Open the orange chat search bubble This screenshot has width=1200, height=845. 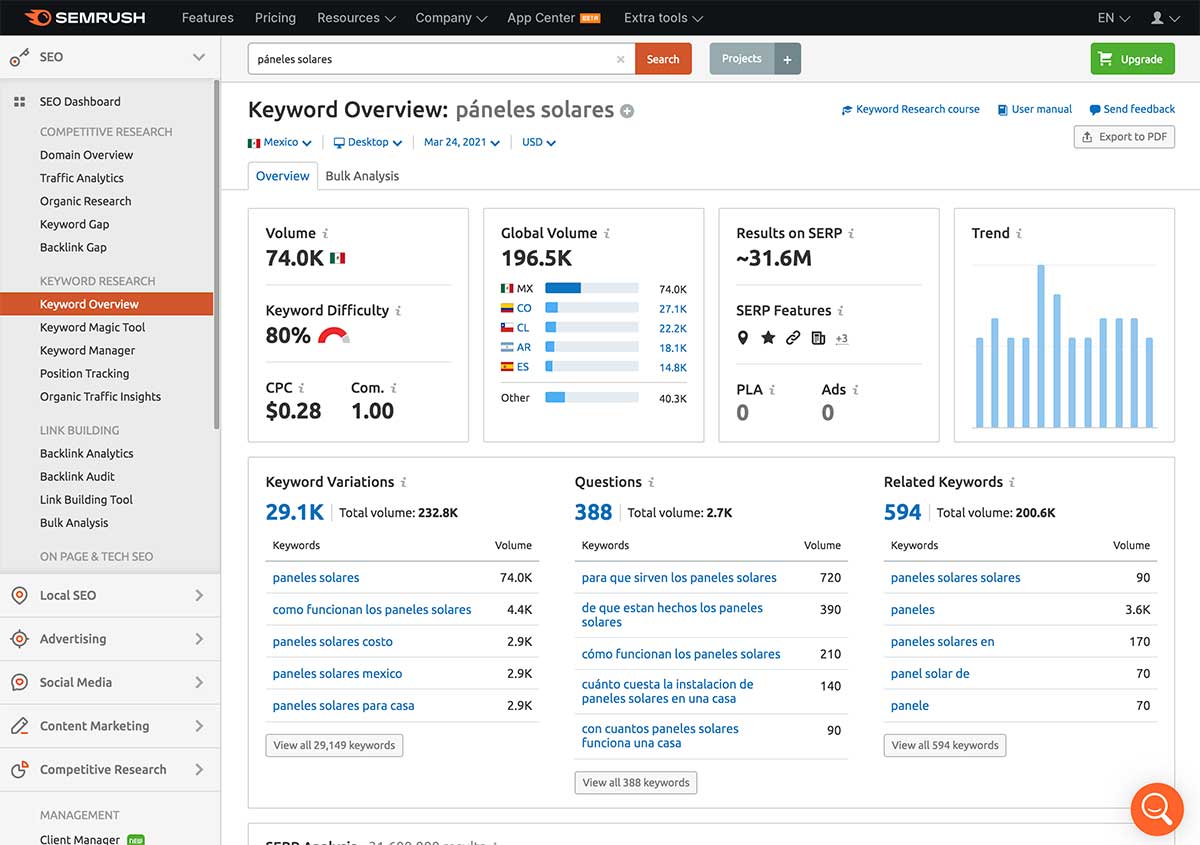click(1157, 808)
